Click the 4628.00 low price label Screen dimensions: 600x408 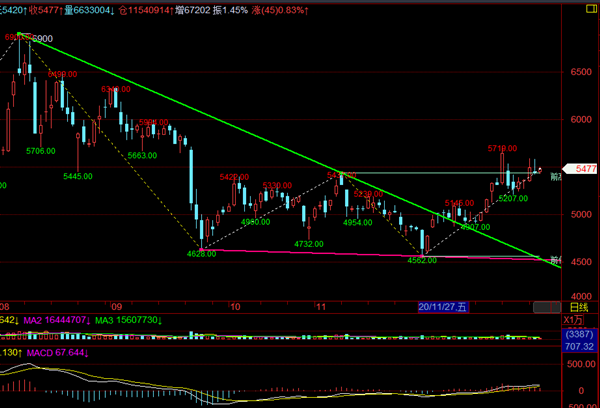[x=201, y=254]
